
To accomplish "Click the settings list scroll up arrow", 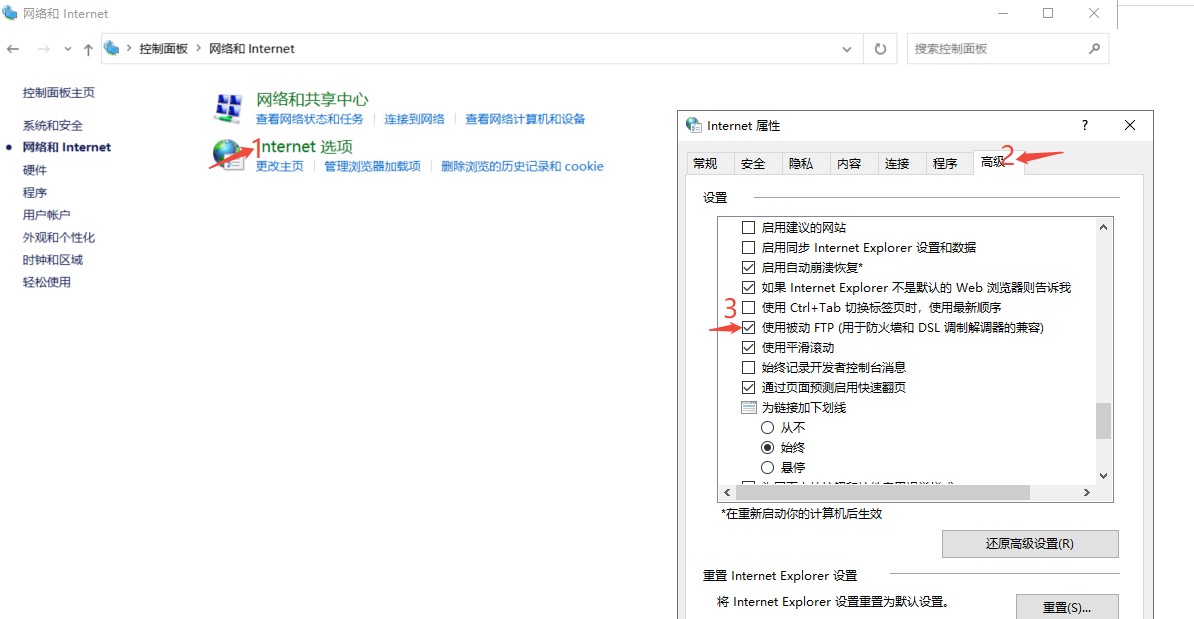I will coord(1103,227).
